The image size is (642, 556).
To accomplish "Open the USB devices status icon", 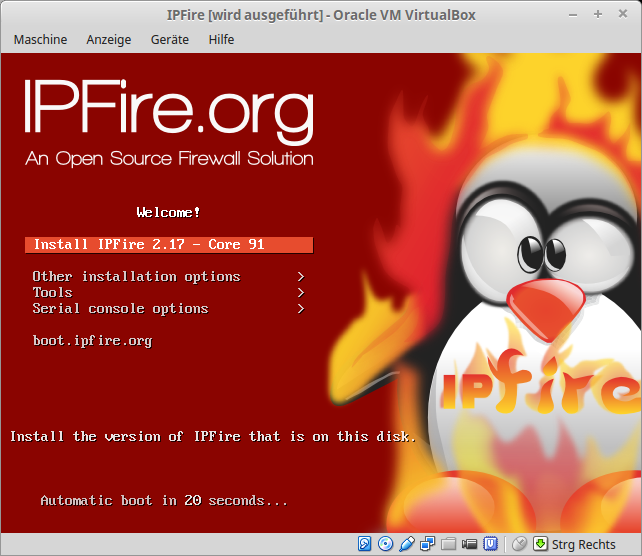I will coord(407,544).
